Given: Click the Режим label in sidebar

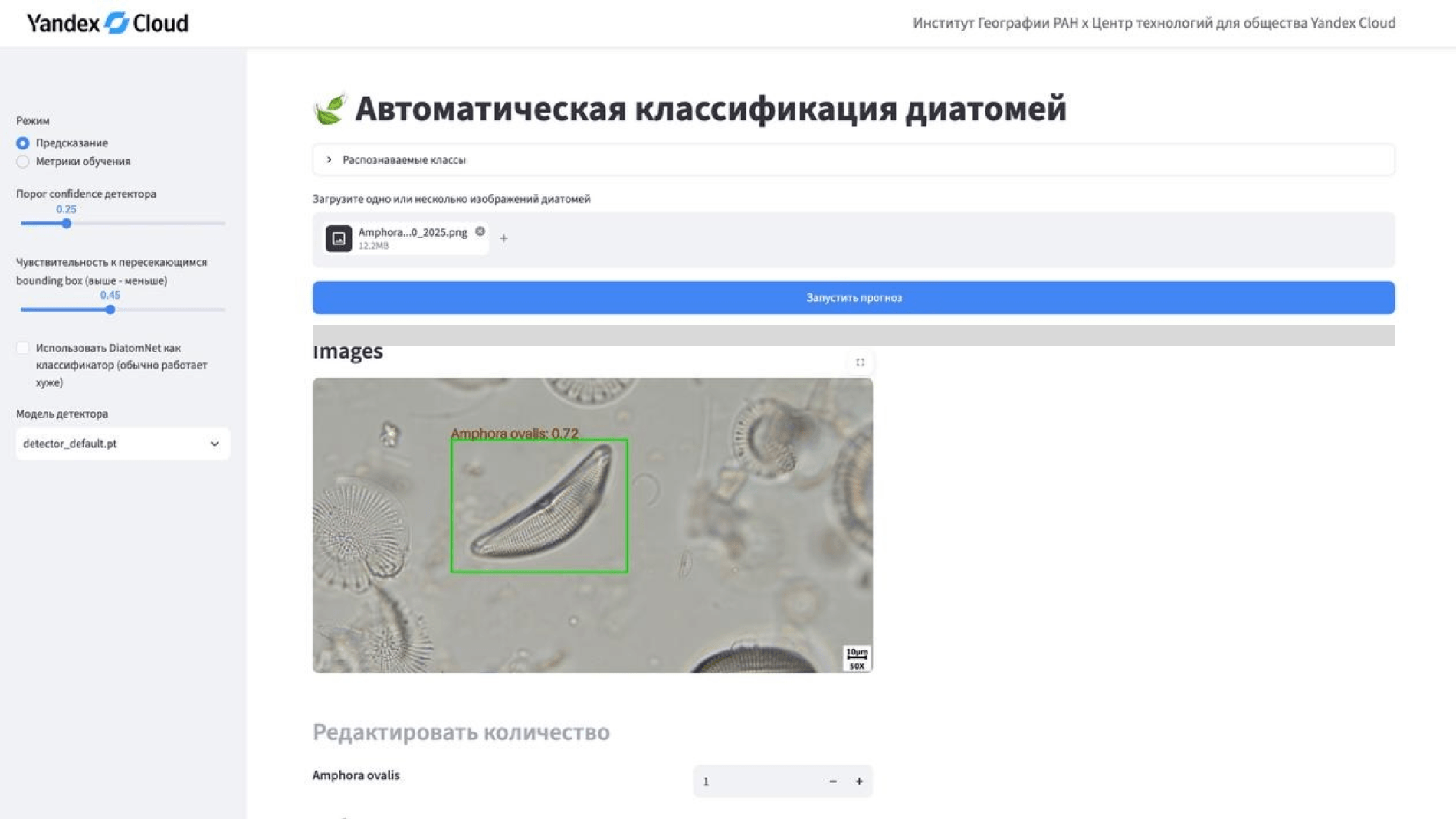Looking at the screenshot, I should 33,120.
